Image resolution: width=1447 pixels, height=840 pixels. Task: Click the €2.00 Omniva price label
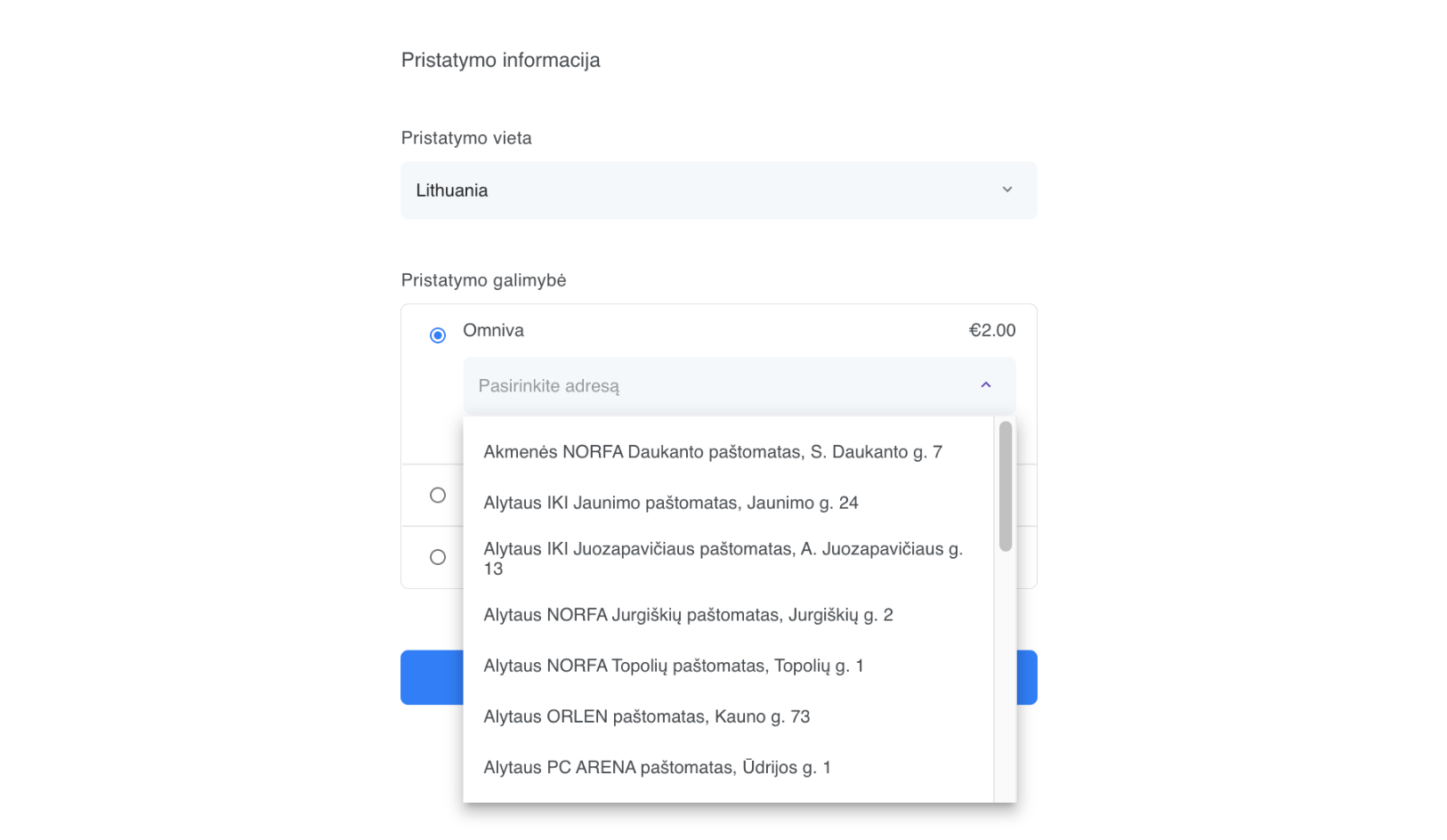coord(991,329)
